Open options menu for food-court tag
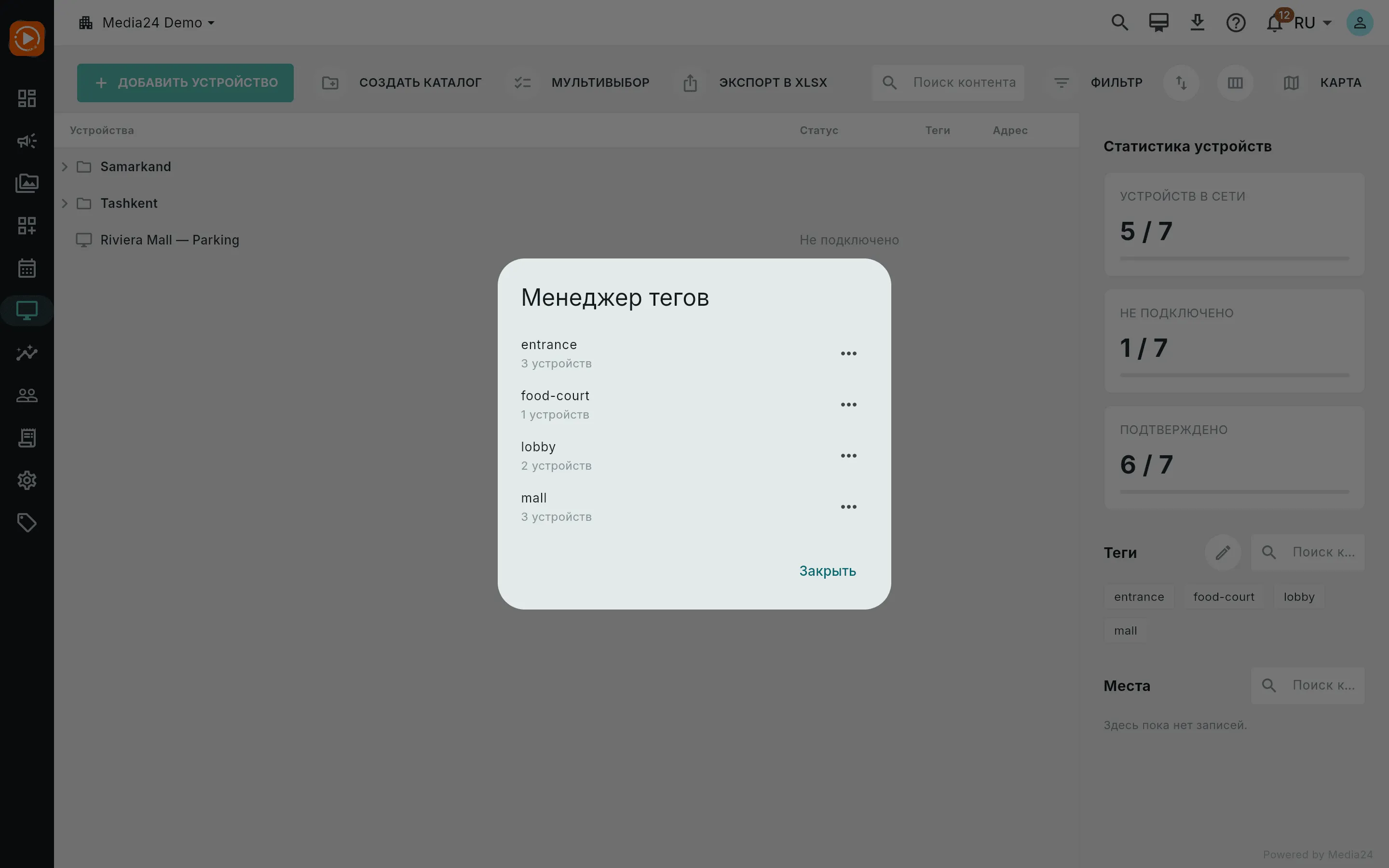Screen dimensions: 1389x868 tap(848, 405)
